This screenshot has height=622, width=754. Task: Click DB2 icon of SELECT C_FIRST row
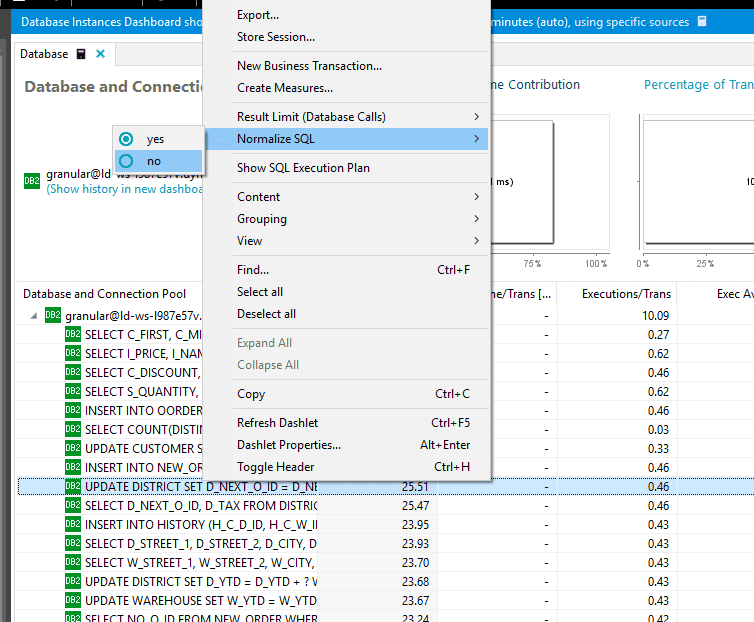(x=73, y=334)
